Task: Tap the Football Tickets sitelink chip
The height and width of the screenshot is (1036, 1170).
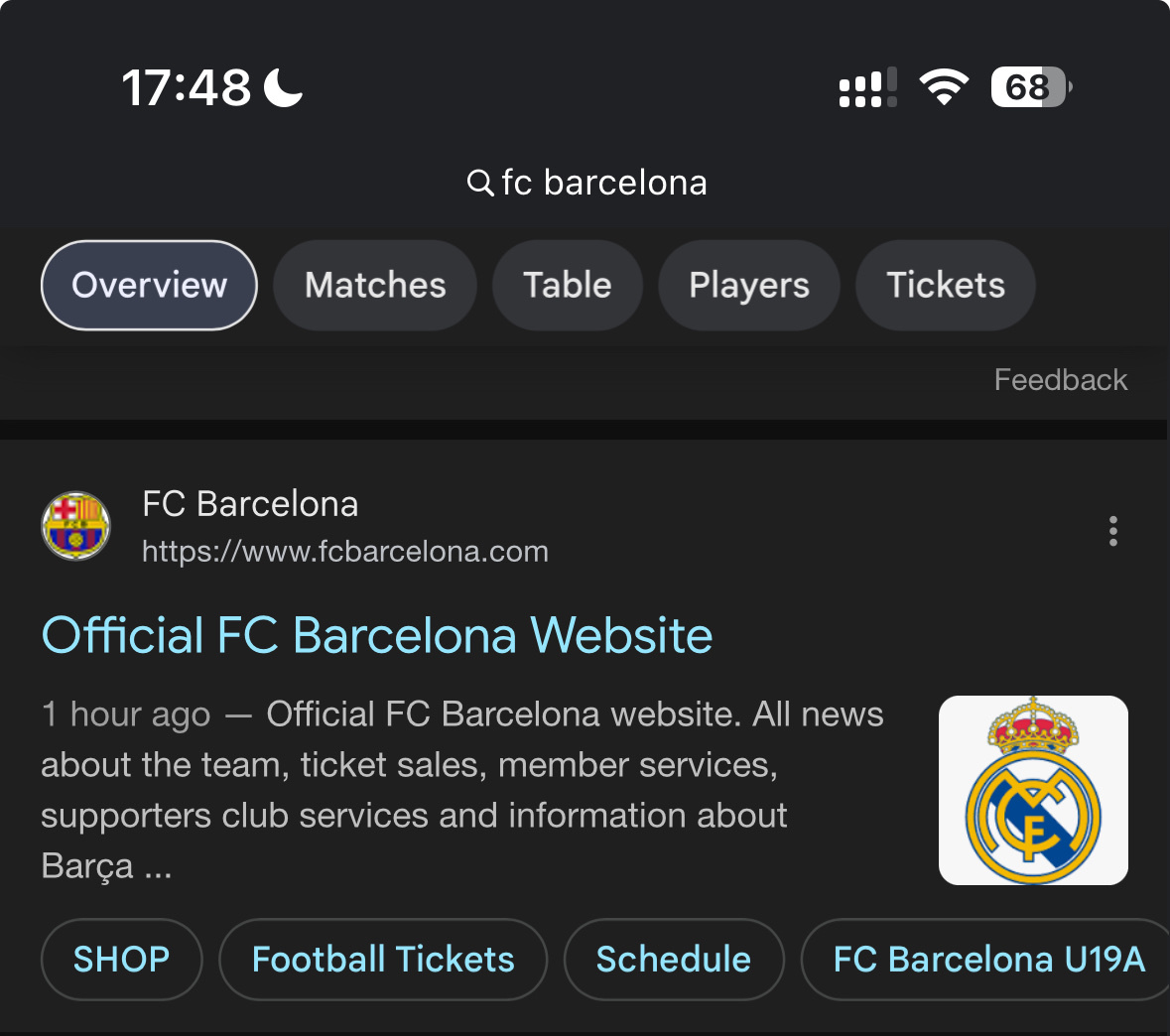Action: pyautogui.click(x=383, y=960)
